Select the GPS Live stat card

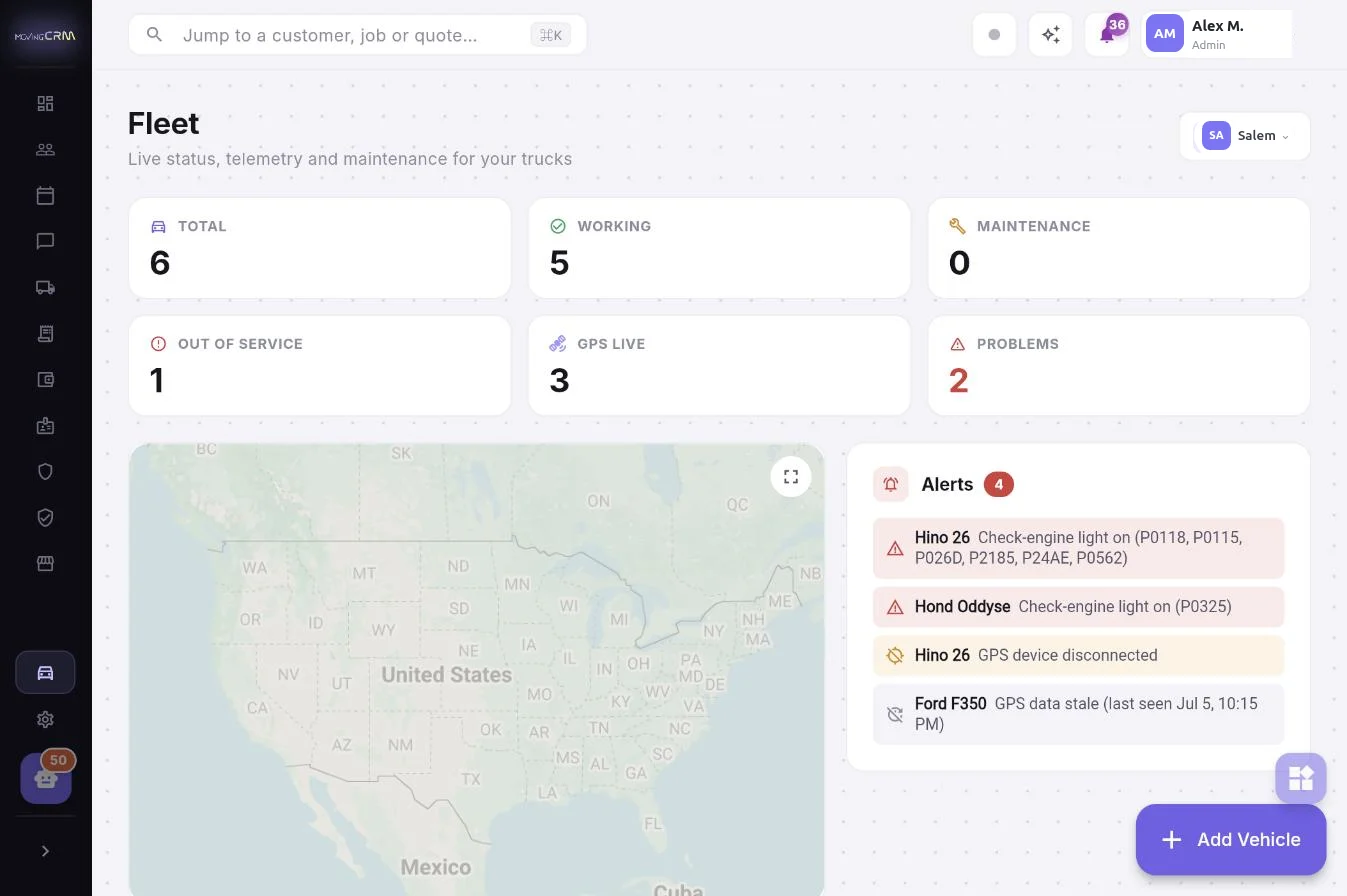pyautogui.click(x=719, y=366)
